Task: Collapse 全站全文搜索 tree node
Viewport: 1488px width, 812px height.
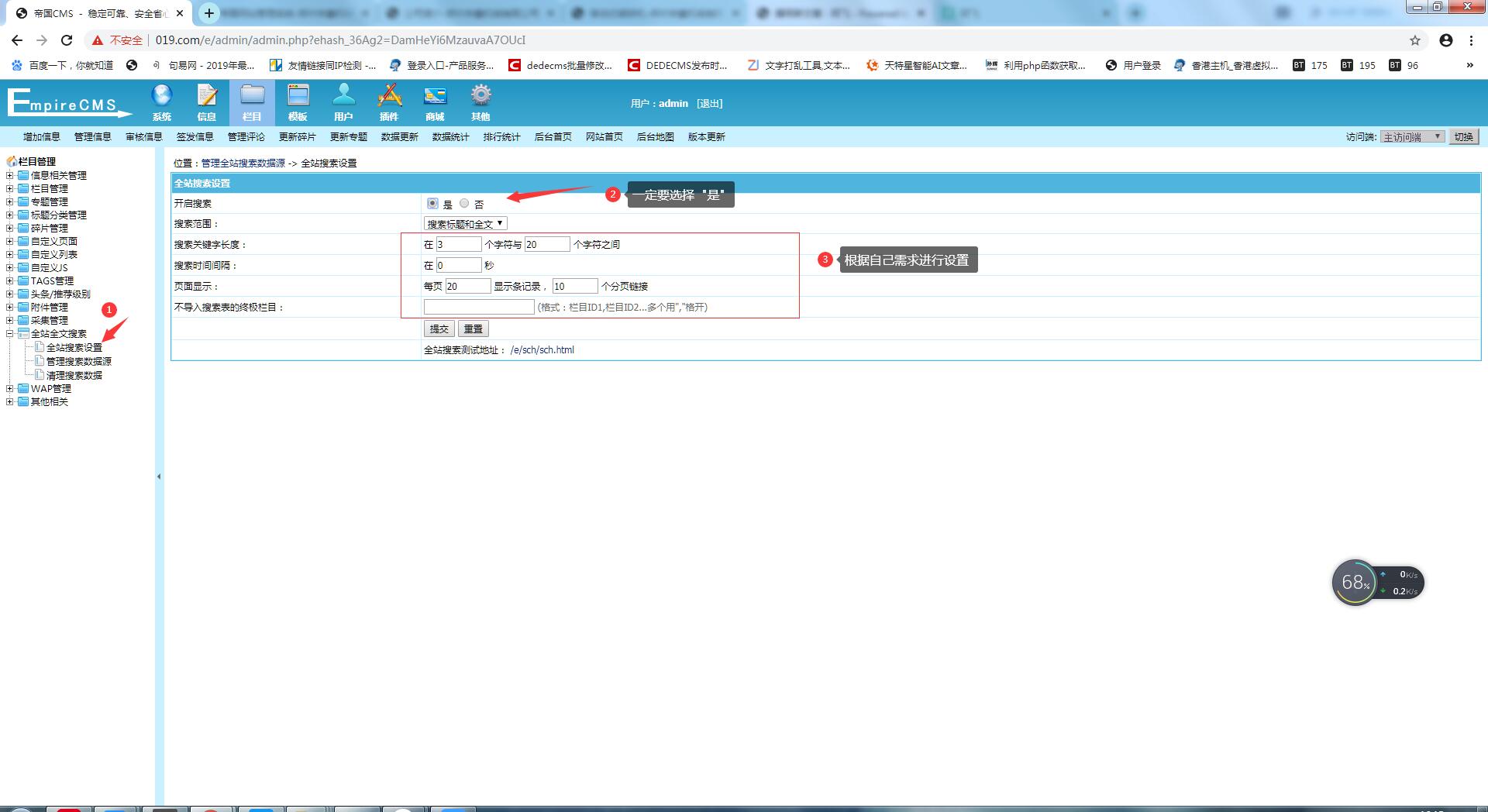Action: pos(10,333)
